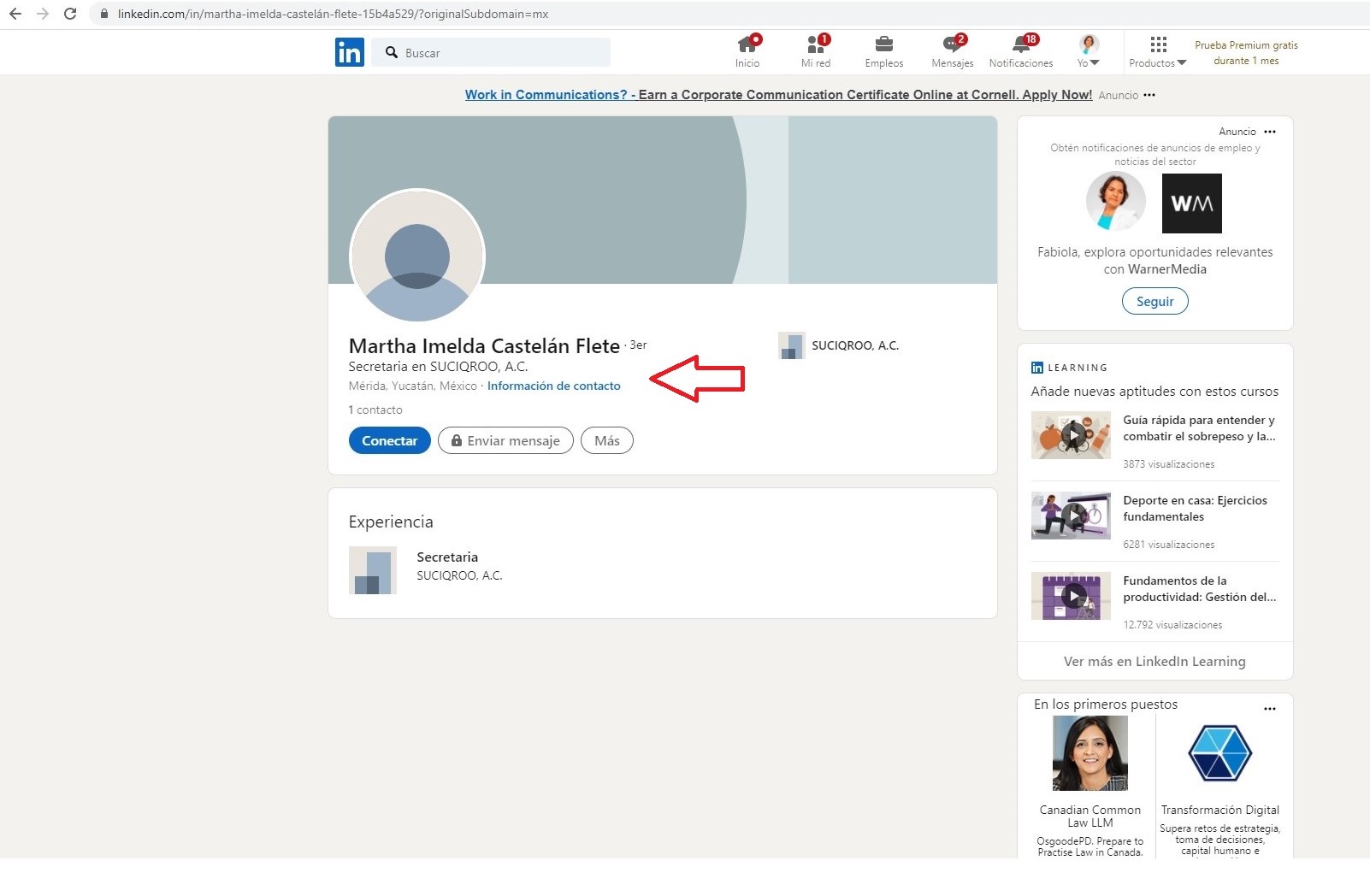
Task: Click the Experiencia section heading
Action: pos(391,522)
